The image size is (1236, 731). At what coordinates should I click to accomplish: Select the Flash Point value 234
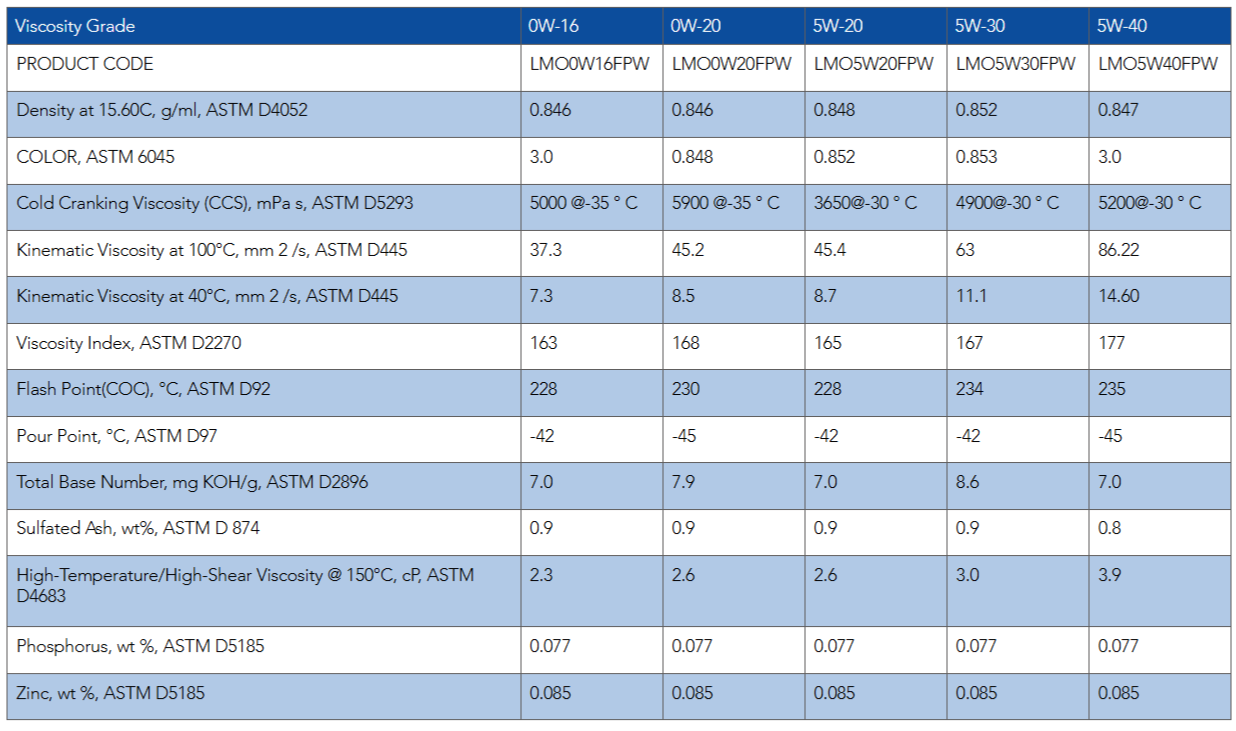[969, 389]
